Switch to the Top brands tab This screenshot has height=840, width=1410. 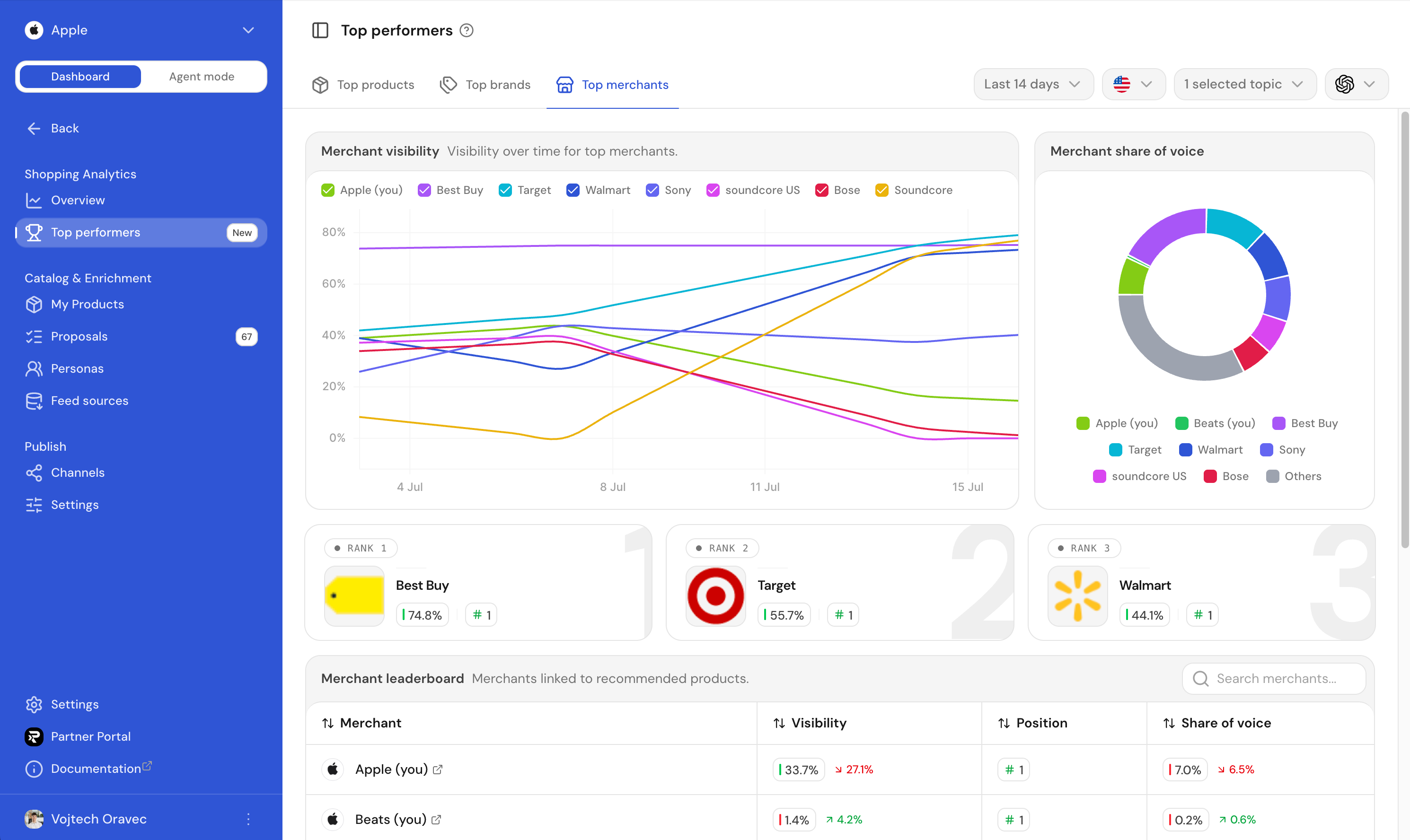point(485,85)
